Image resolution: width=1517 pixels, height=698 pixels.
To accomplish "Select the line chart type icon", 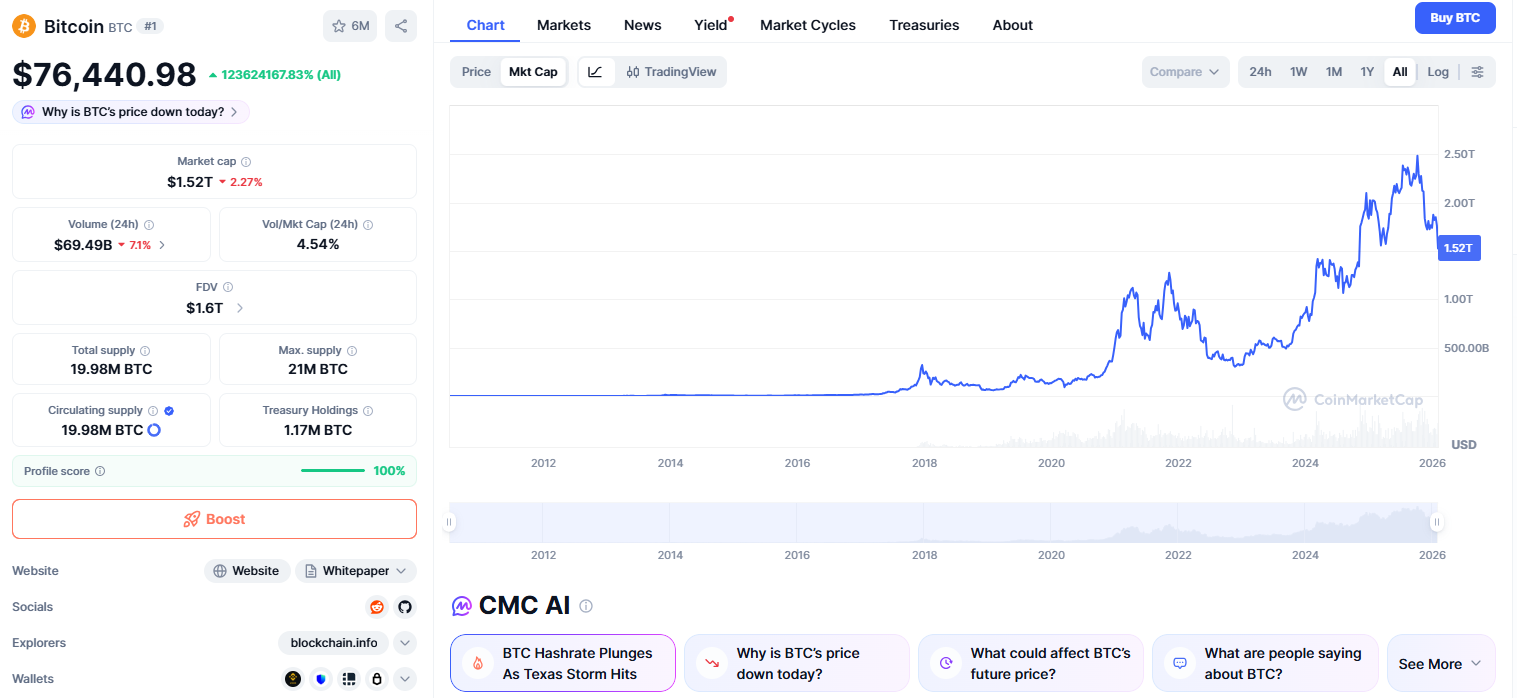I will click(596, 72).
